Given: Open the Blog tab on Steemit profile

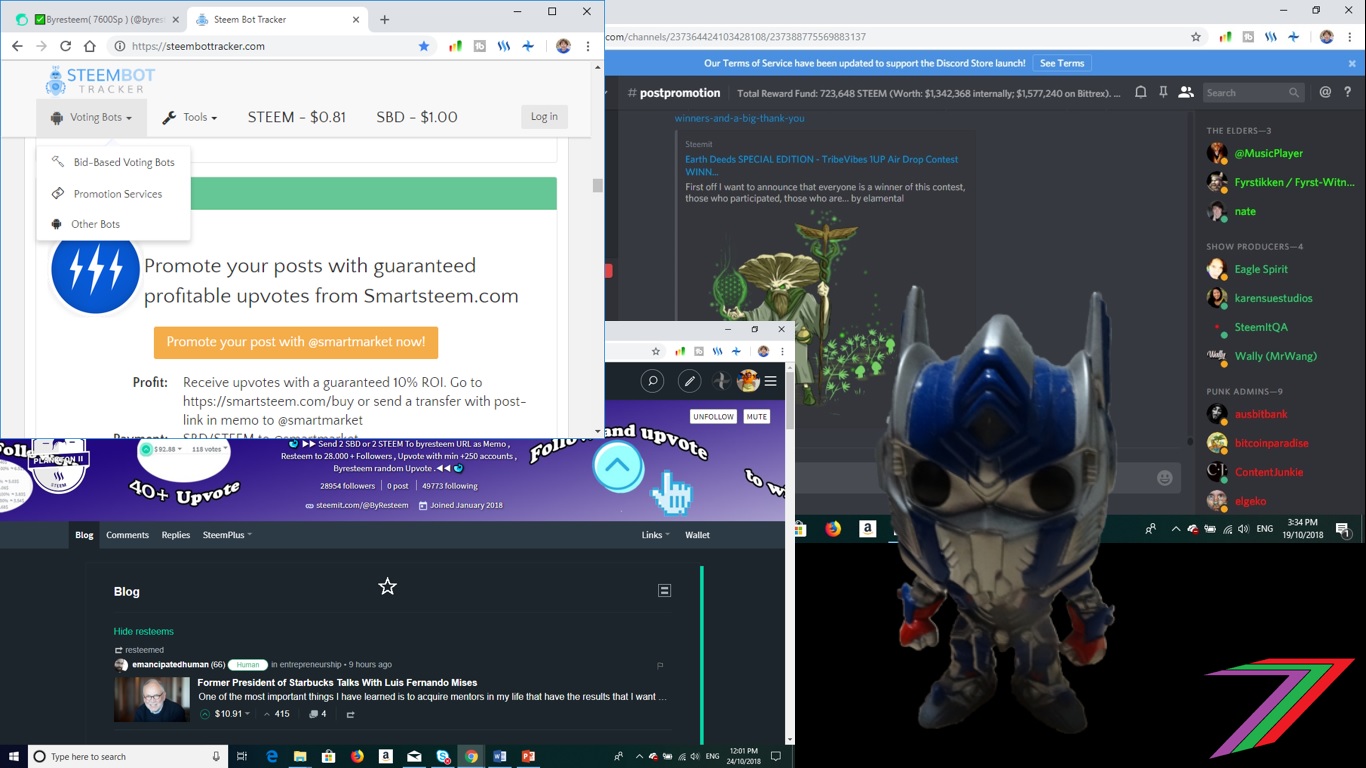Looking at the screenshot, I should (x=84, y=535).
